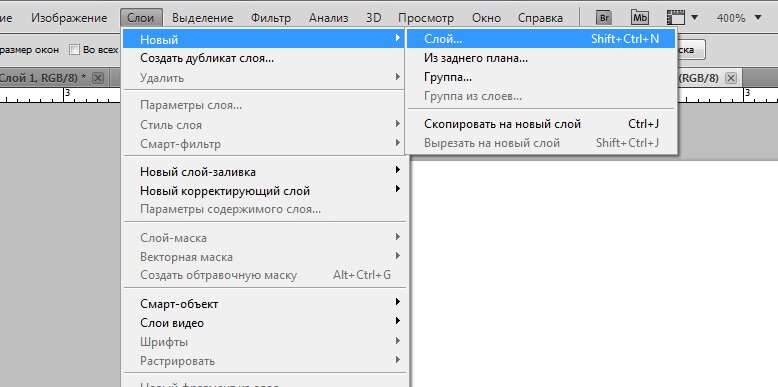The width and height of the screenshot is (778, 387).
Task: Close the 'Слой 1, RGB/8' document tab
Action: tap(98, 78)
